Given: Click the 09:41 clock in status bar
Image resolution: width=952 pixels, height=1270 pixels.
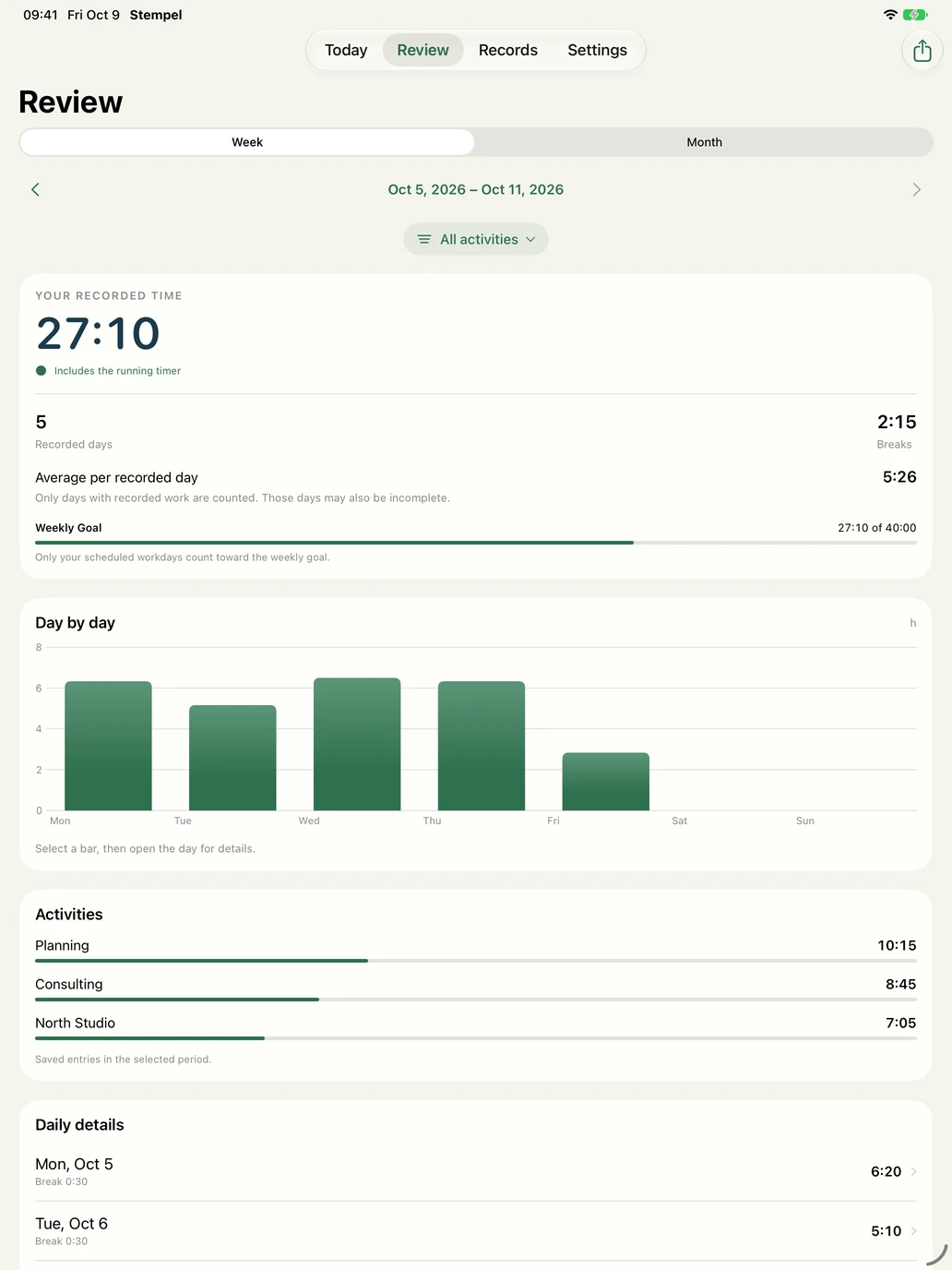Looking at the screenshot, I should click(41, 15).
